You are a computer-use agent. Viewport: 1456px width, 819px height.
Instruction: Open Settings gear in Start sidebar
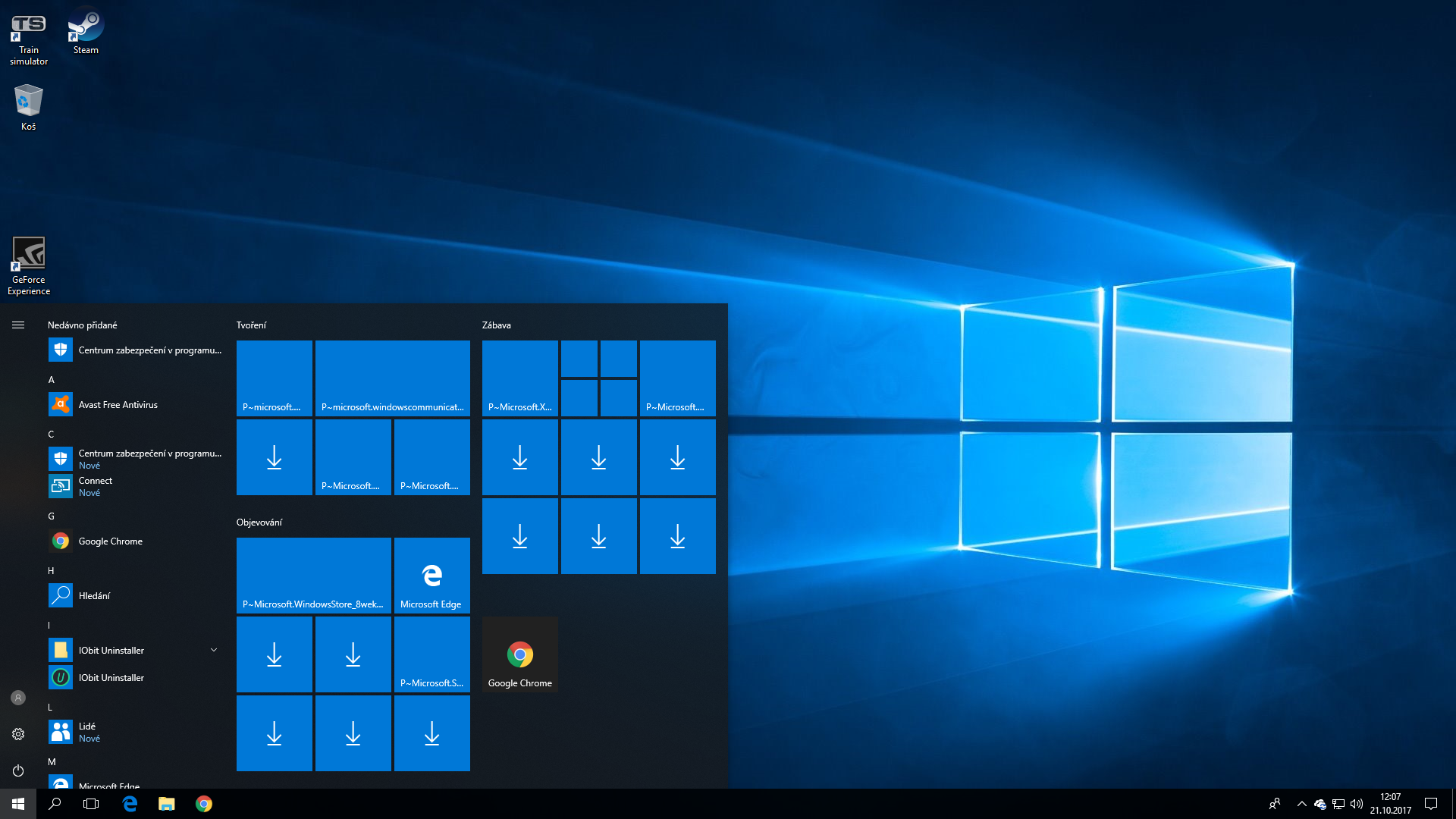[18, 734]
